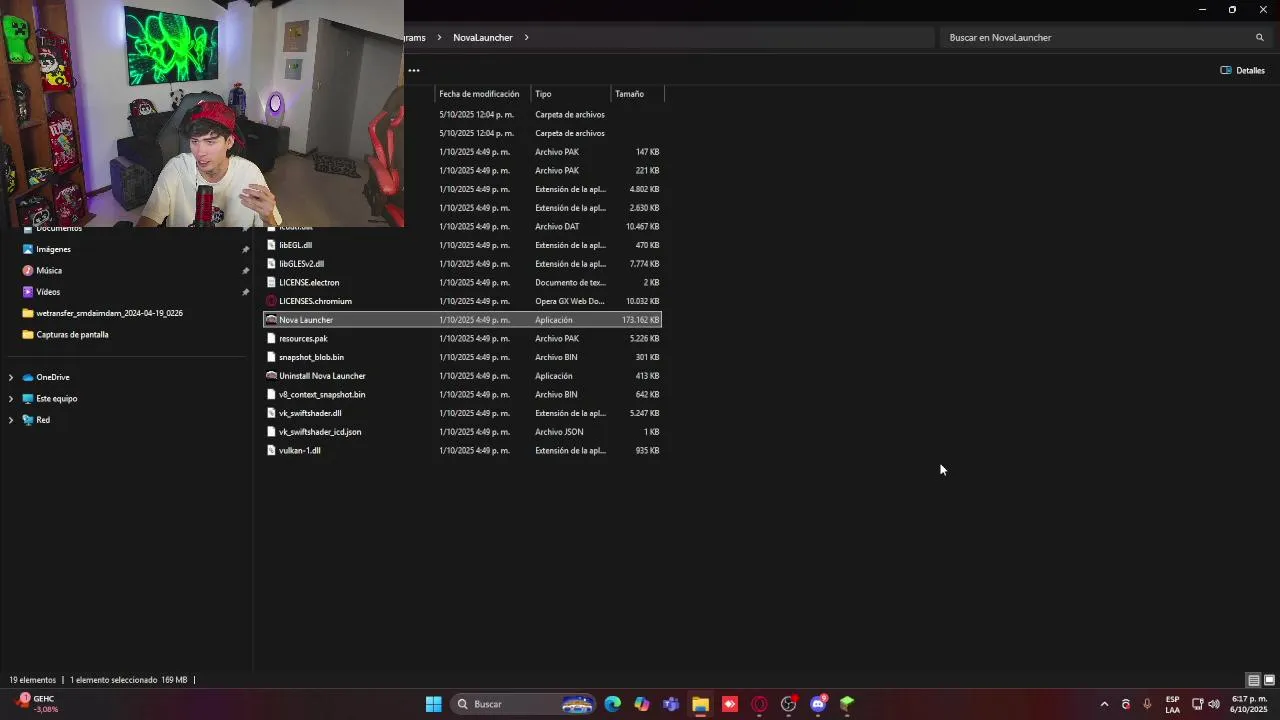Select Este equipo in the navigation pane
The height and width of the screenshot is (720, 1280).
(56, 399)
